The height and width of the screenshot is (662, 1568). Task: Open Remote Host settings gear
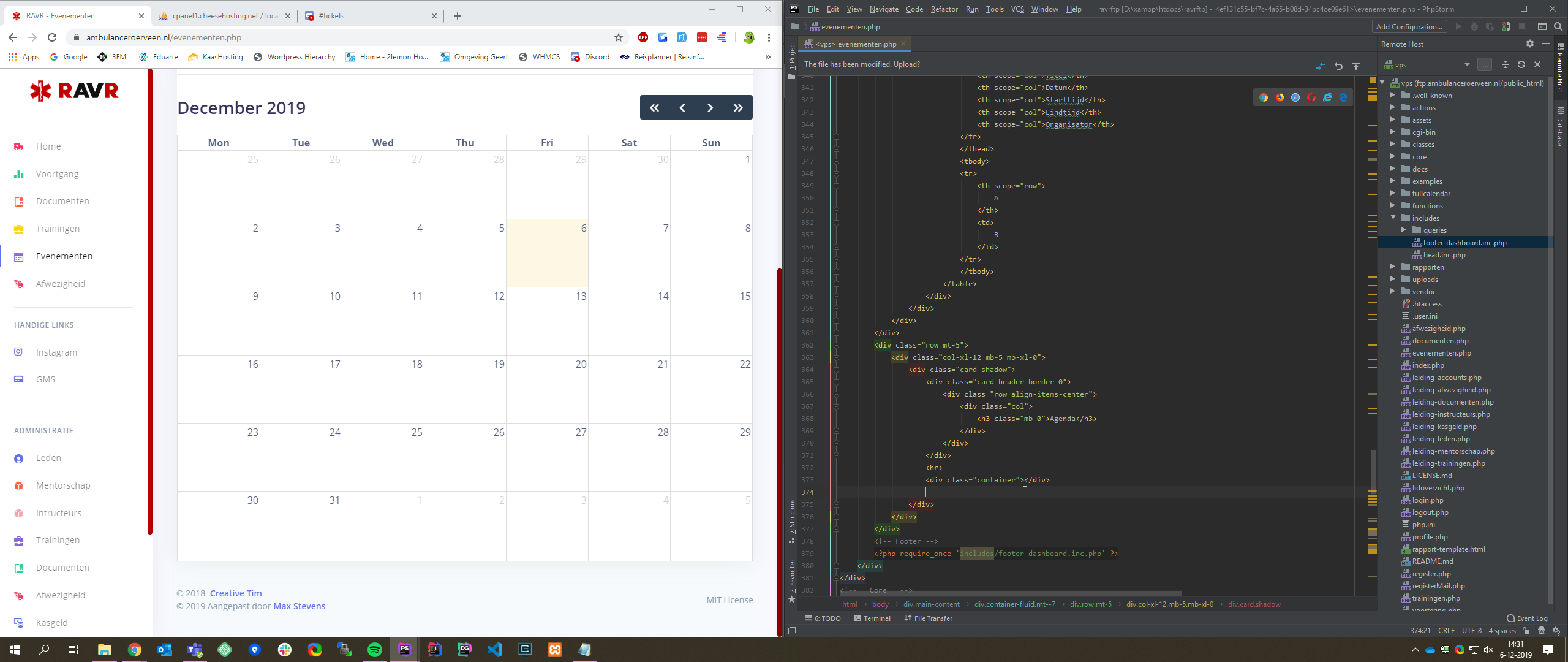pyautogui.click(x=1529, y=44)
